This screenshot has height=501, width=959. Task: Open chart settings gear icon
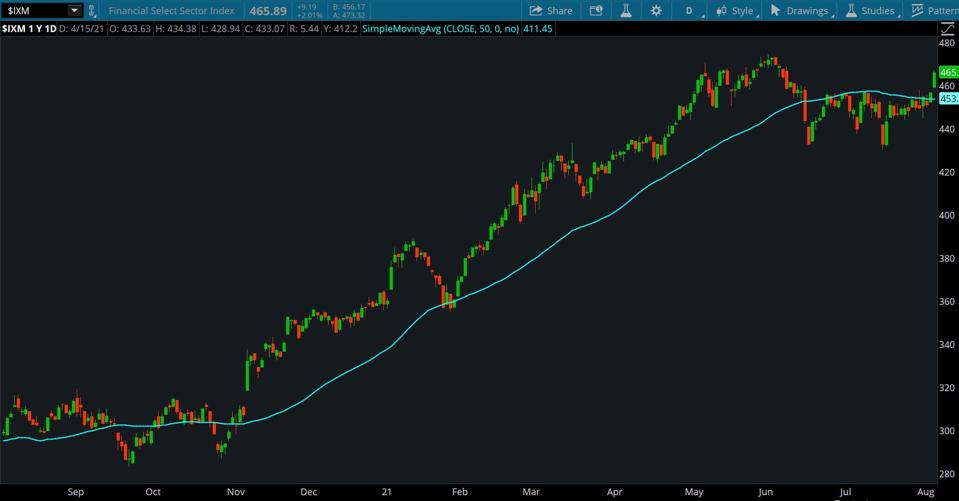point(656,11)
